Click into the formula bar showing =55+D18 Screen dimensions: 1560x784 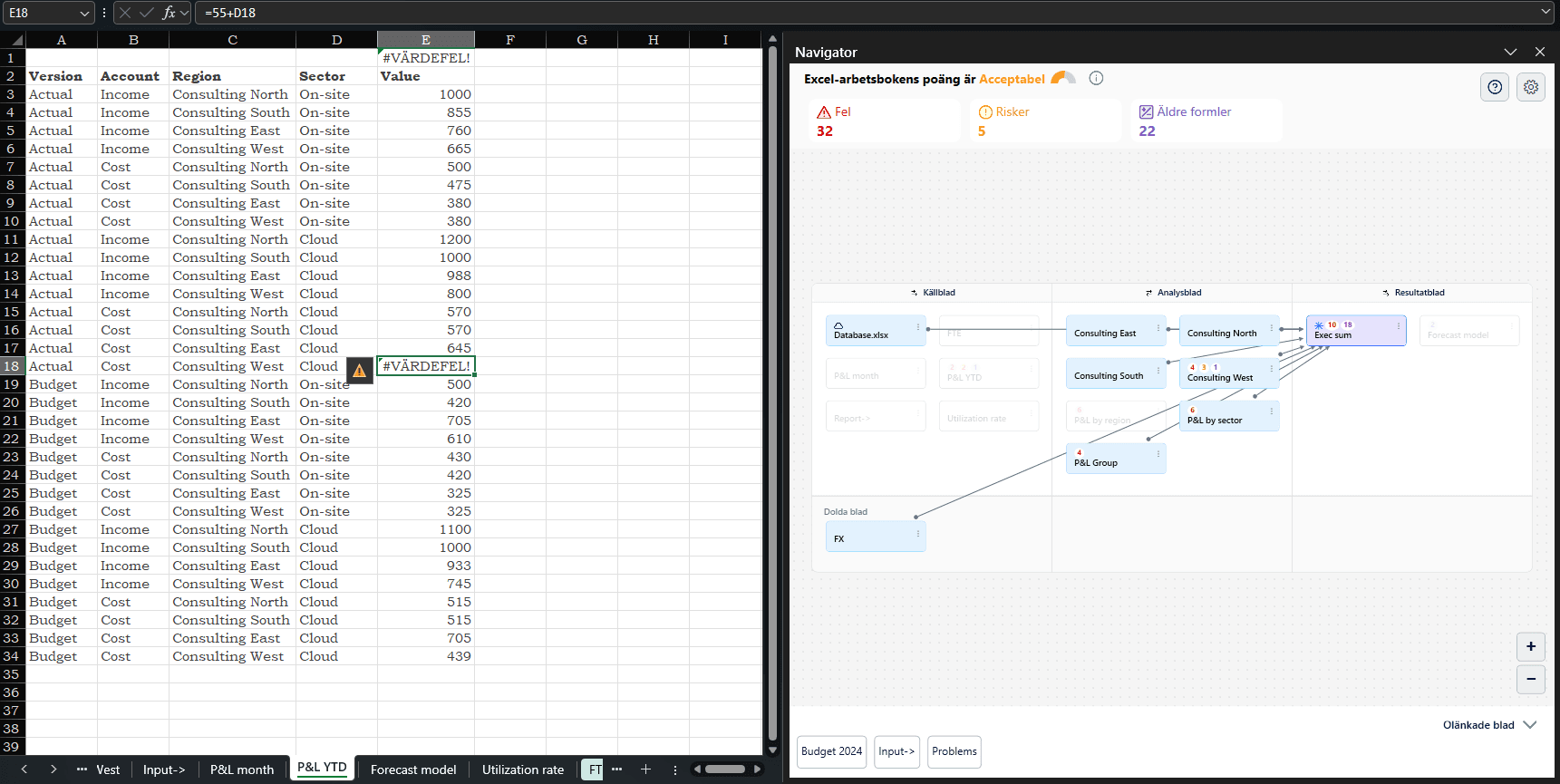866,13
